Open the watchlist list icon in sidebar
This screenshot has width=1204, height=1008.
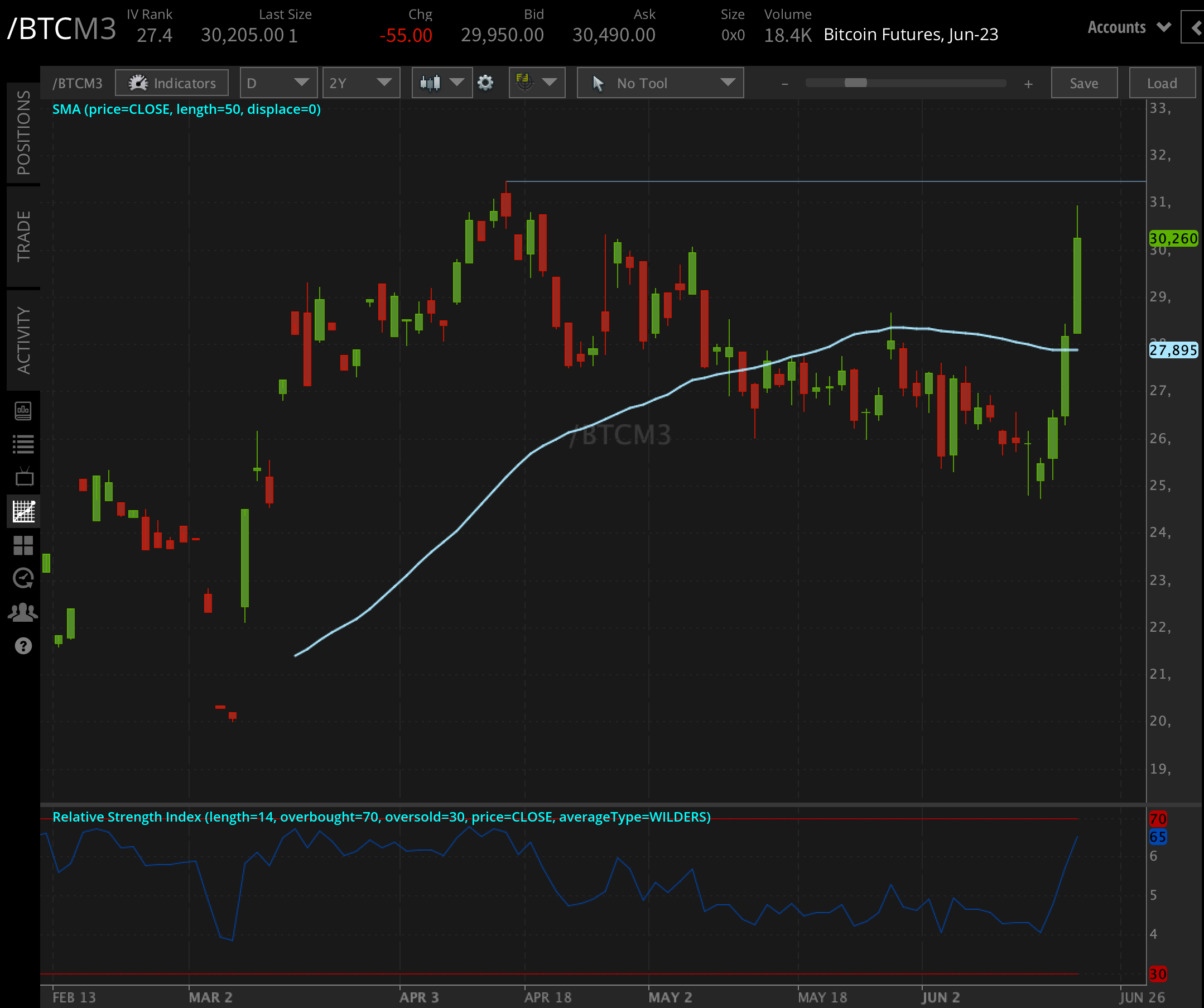23,444
